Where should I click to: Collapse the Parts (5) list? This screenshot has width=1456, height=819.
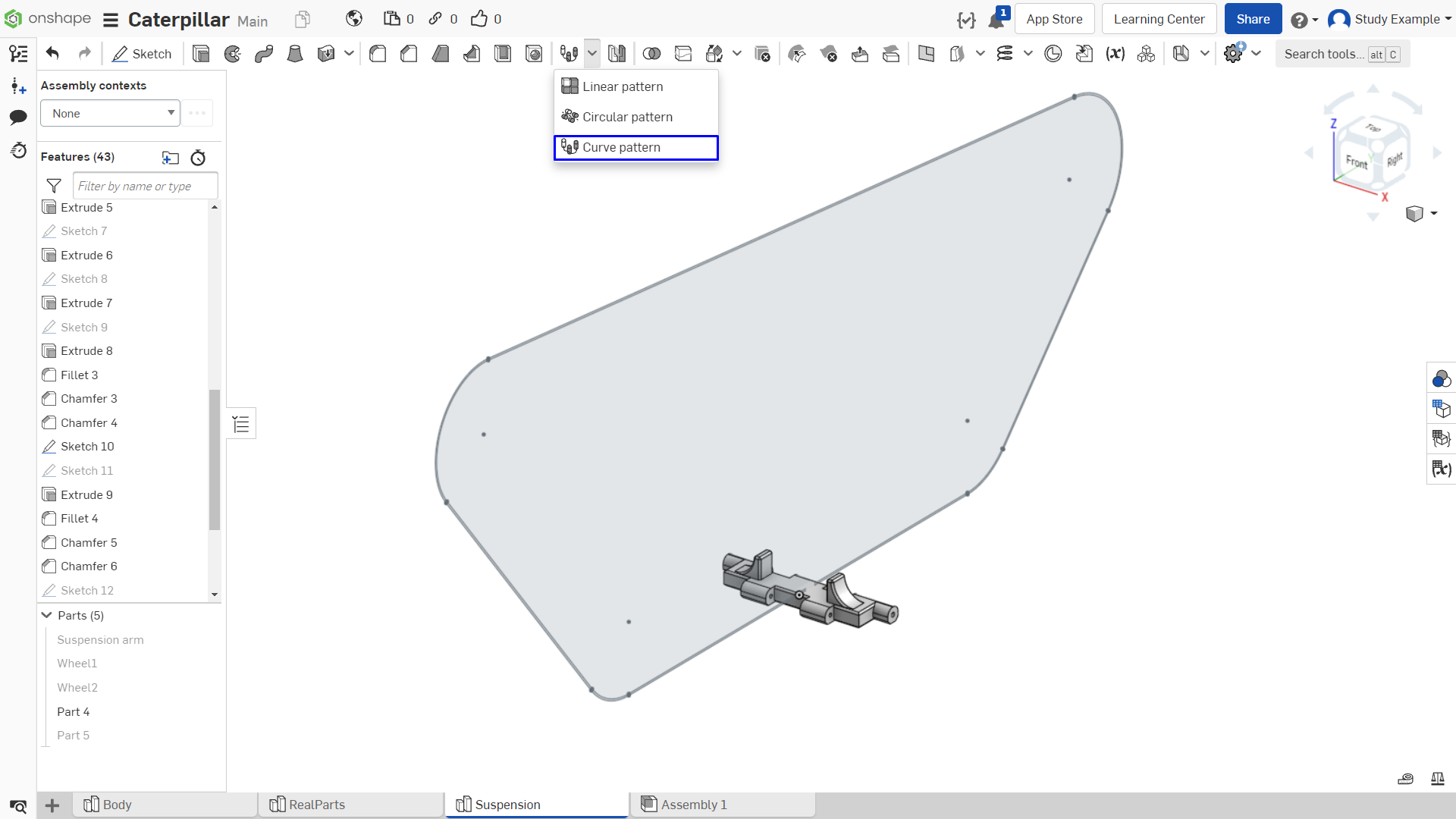point(47,615)
